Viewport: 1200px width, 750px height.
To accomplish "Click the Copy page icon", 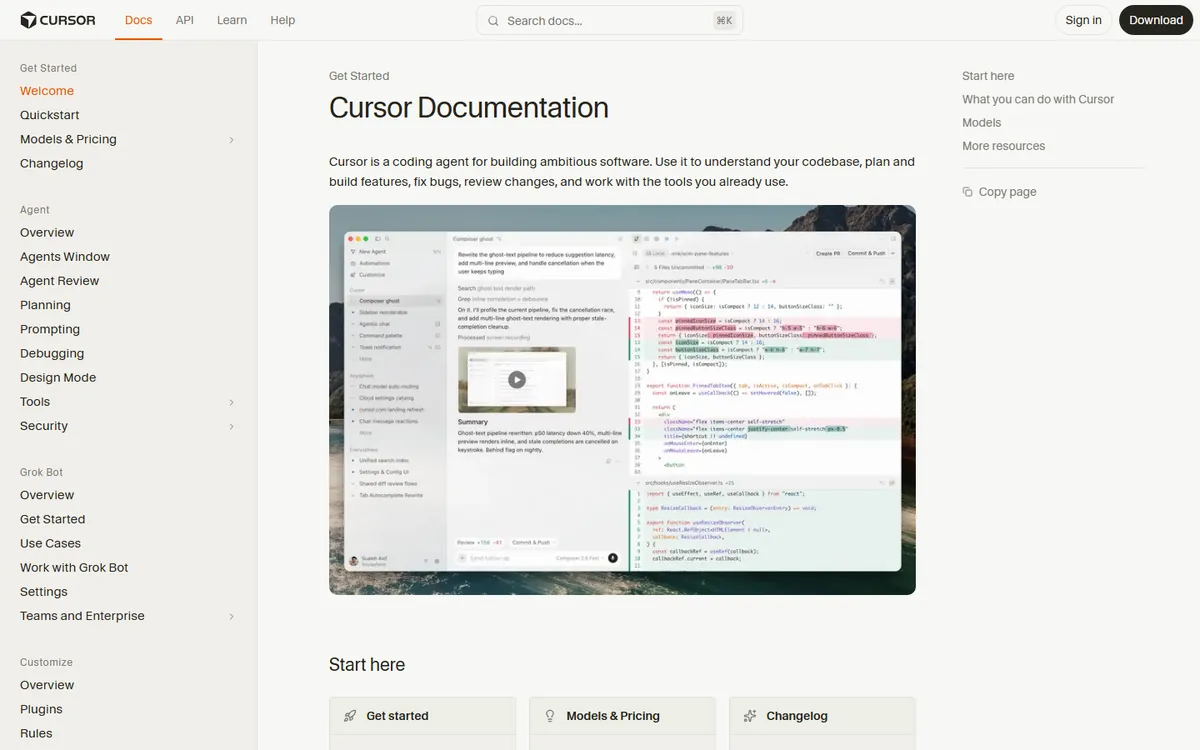I will point(967,192).
